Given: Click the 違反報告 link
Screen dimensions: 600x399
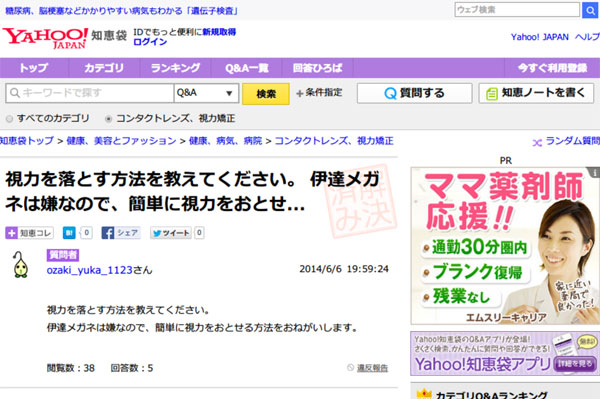Looking at the screenshot, I should tap(372, 368).
